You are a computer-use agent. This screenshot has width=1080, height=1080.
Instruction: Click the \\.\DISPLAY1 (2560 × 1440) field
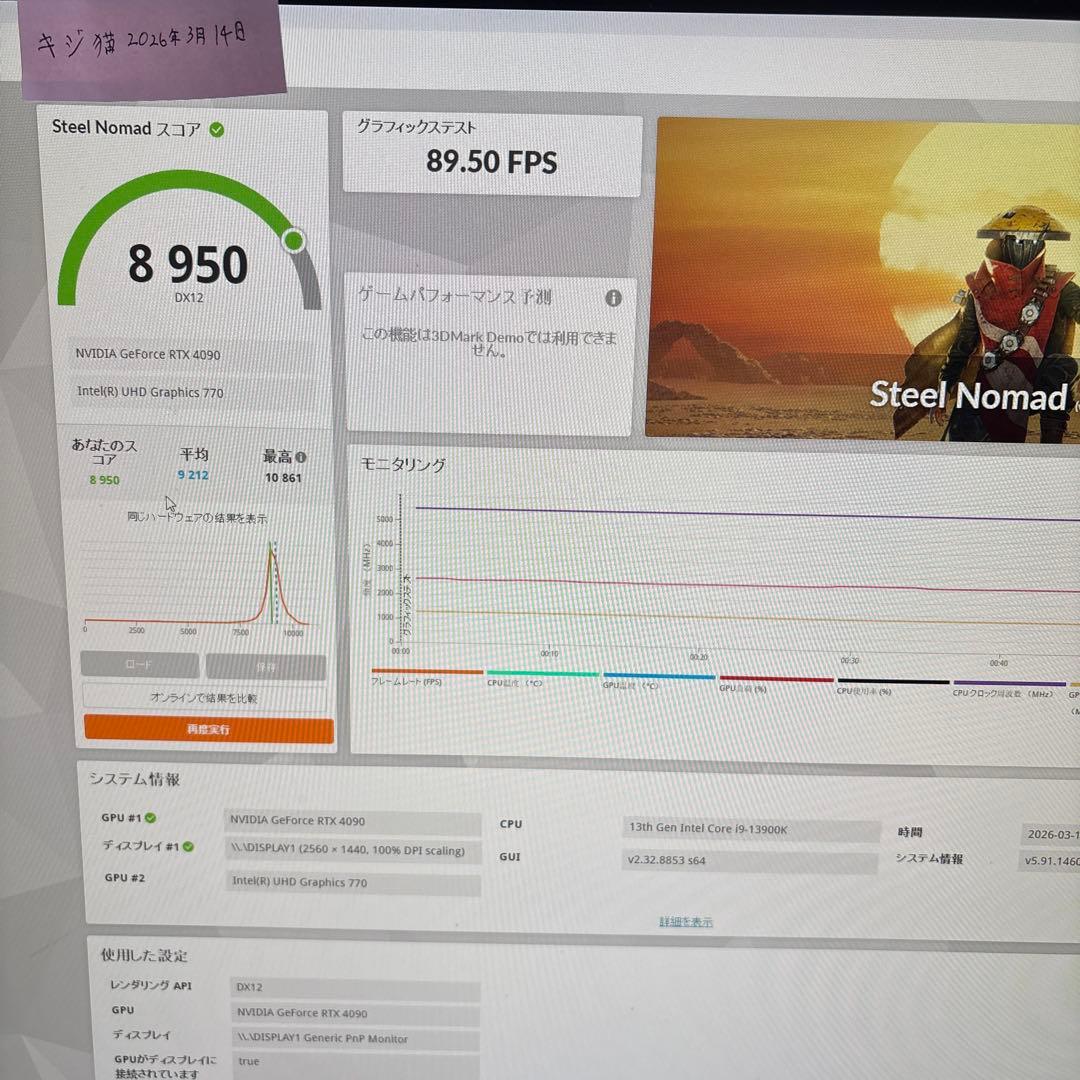click(x=353, y=850)
